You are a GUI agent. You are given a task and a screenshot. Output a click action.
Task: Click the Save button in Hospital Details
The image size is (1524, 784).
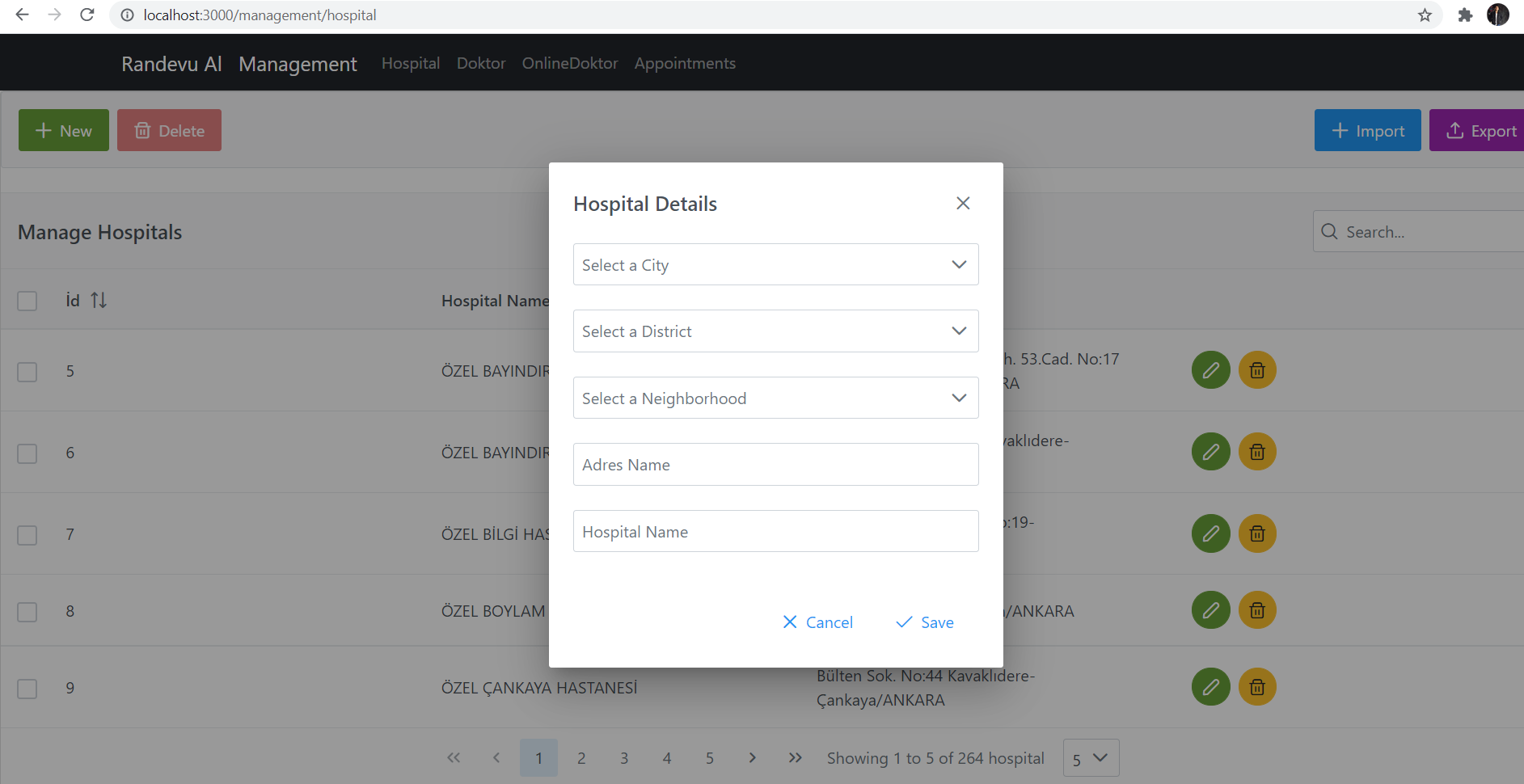coord(924,622)
